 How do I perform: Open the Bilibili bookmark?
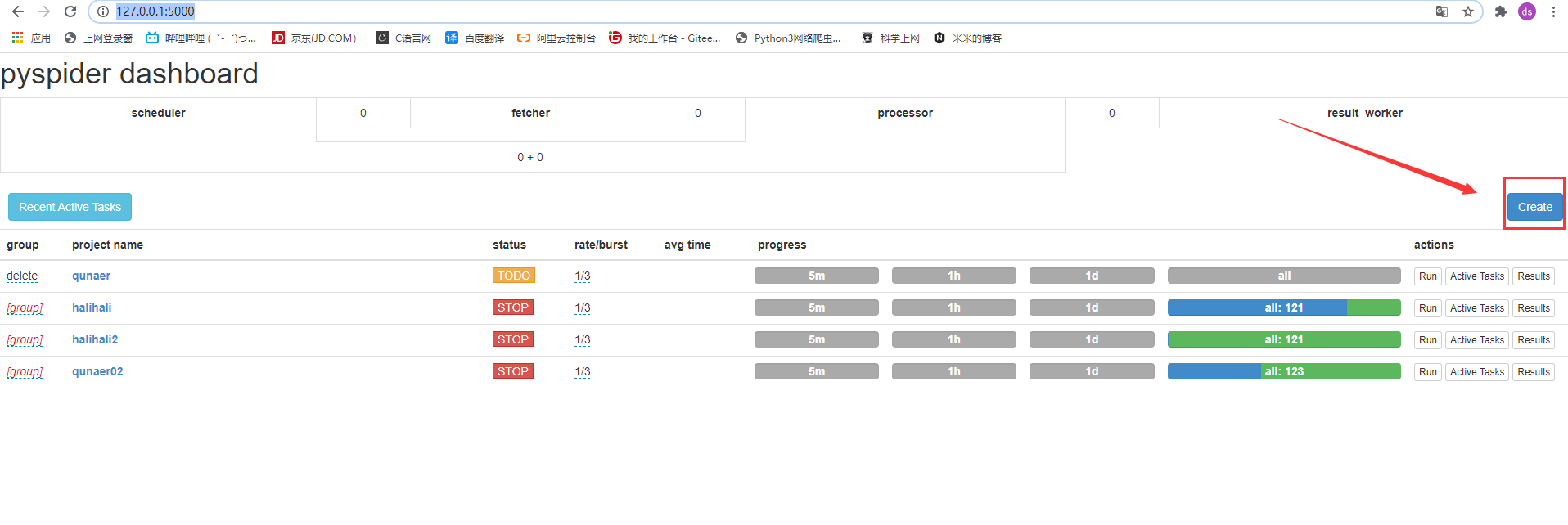[x=201, y=38]
